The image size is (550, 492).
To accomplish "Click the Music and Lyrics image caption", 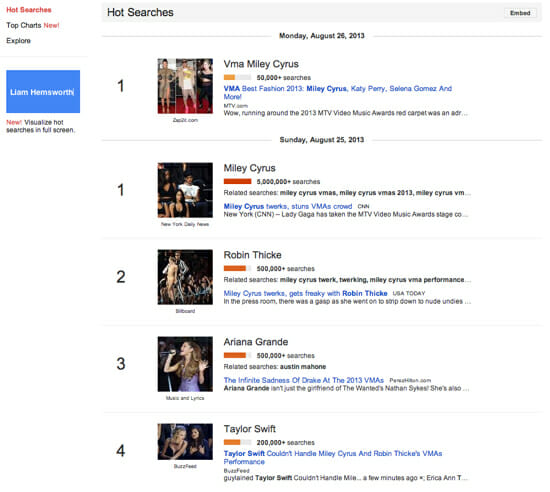I will pyautogui.click(x=185, y=398).
